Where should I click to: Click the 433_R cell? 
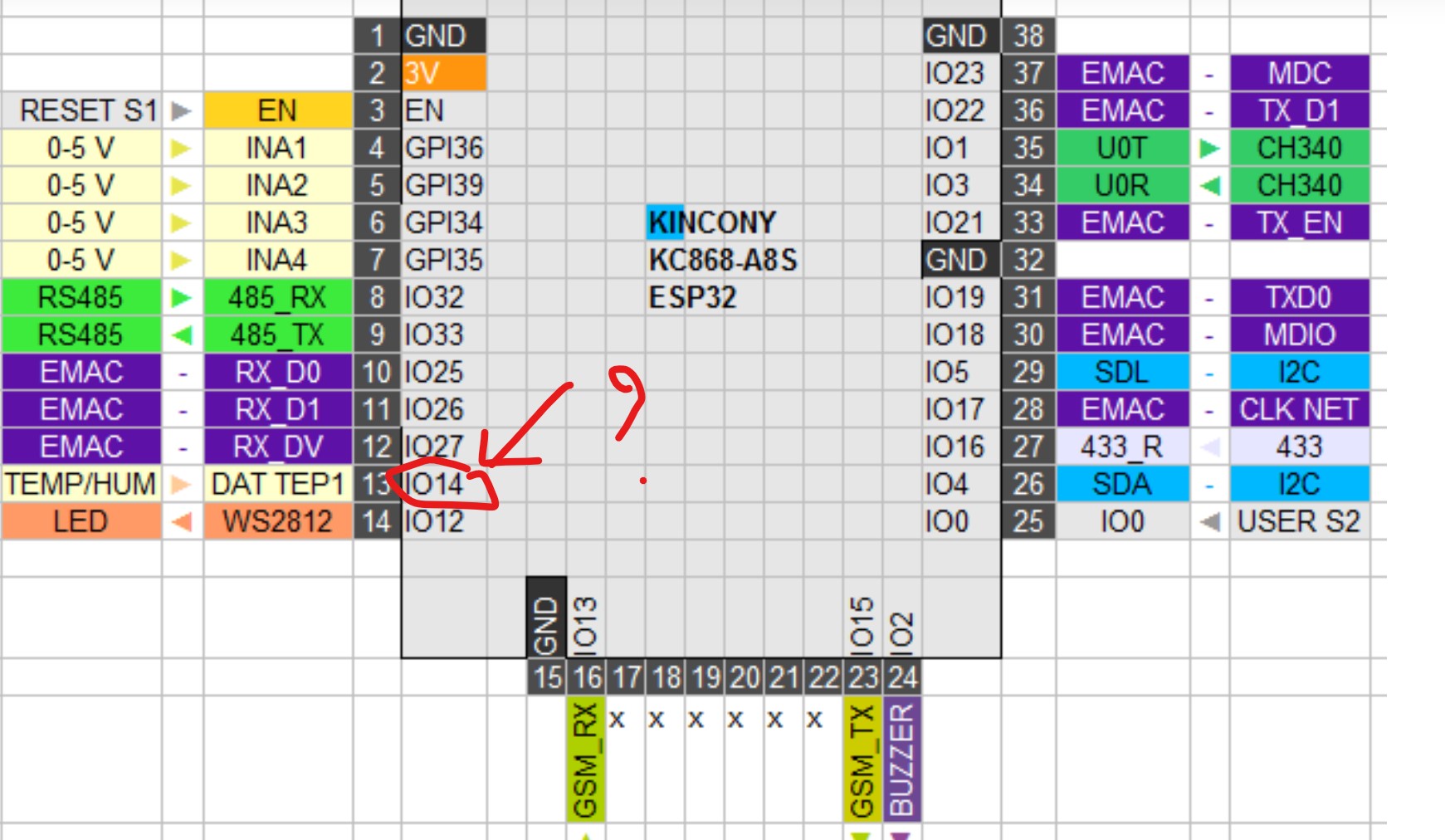click(1121, 447)
